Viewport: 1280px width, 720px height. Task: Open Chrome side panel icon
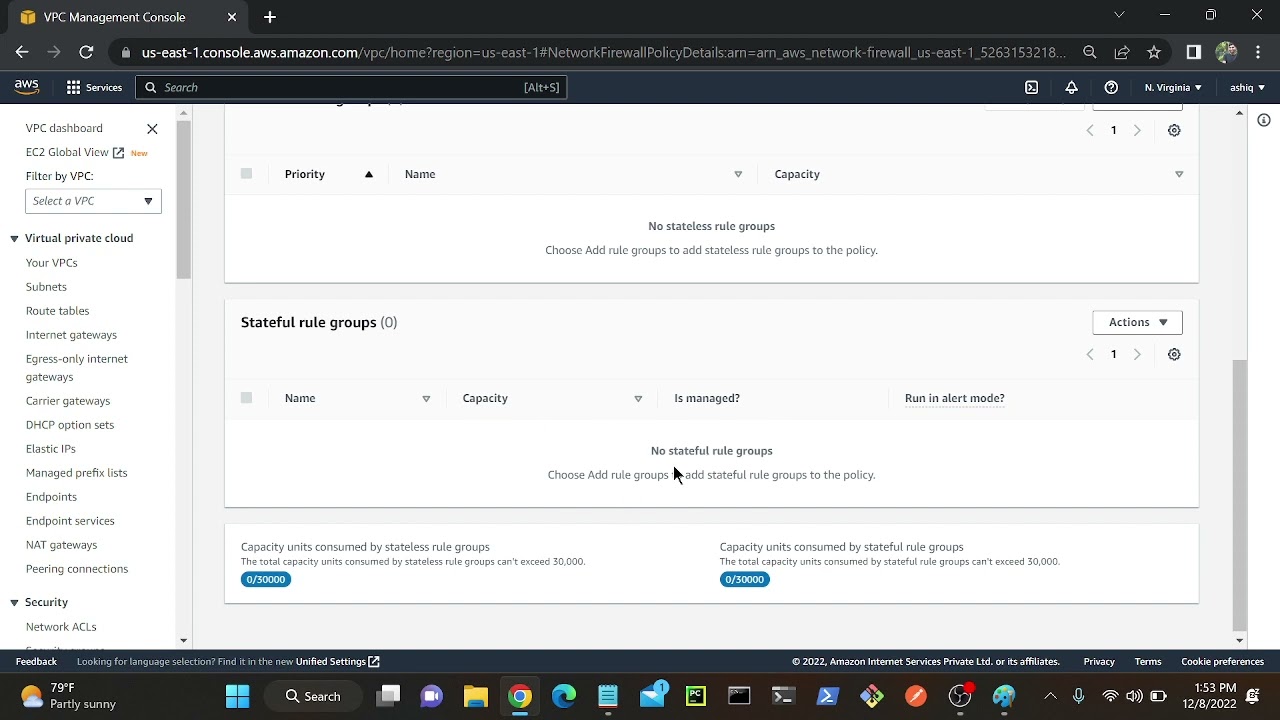coord(1193,52)
